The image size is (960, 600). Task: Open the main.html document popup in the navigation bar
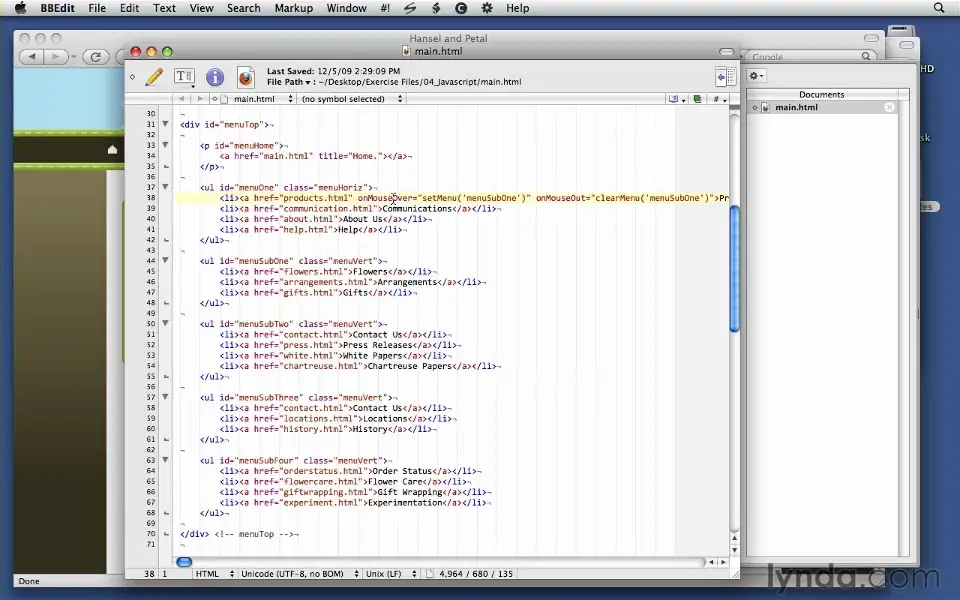[257, 99]
